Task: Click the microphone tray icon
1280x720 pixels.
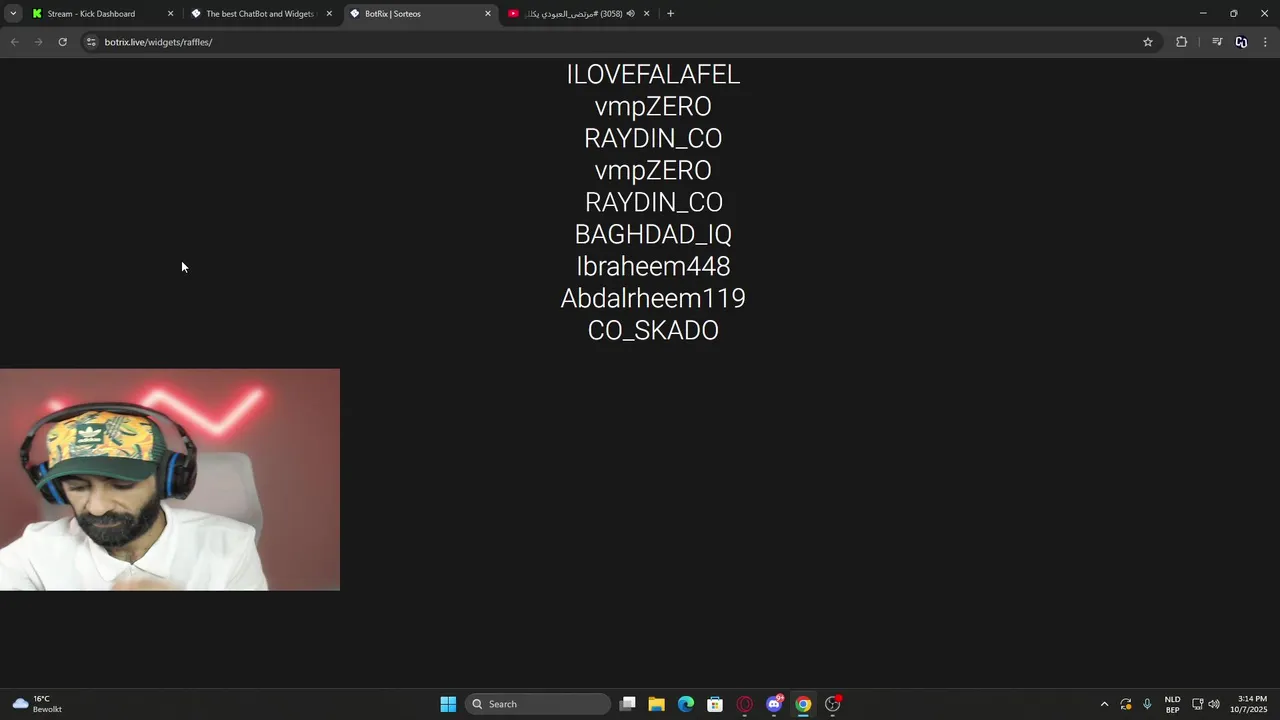Action: [1147, 704]
